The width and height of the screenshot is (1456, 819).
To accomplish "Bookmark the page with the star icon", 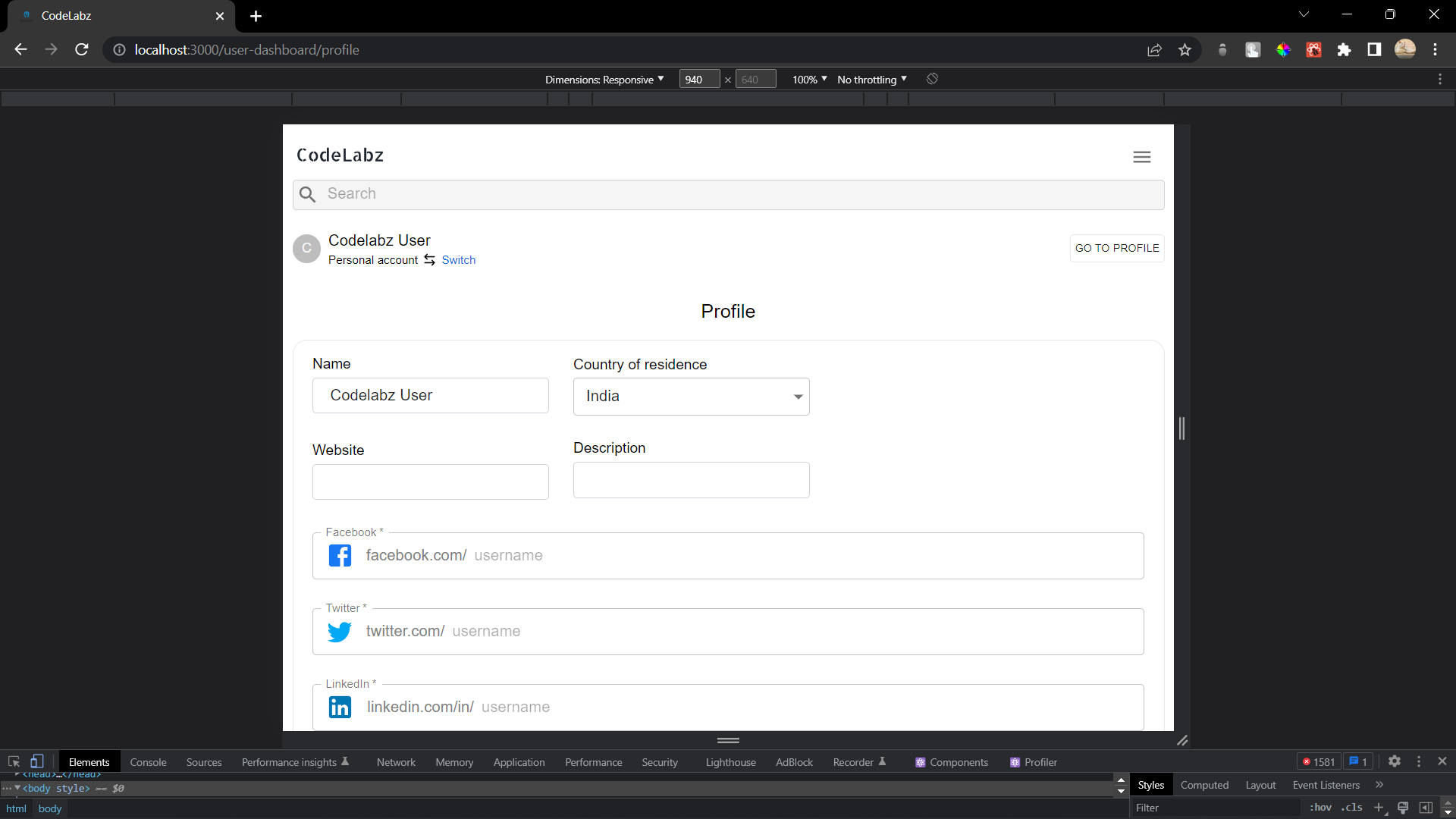I will (x=1185, y=49).
